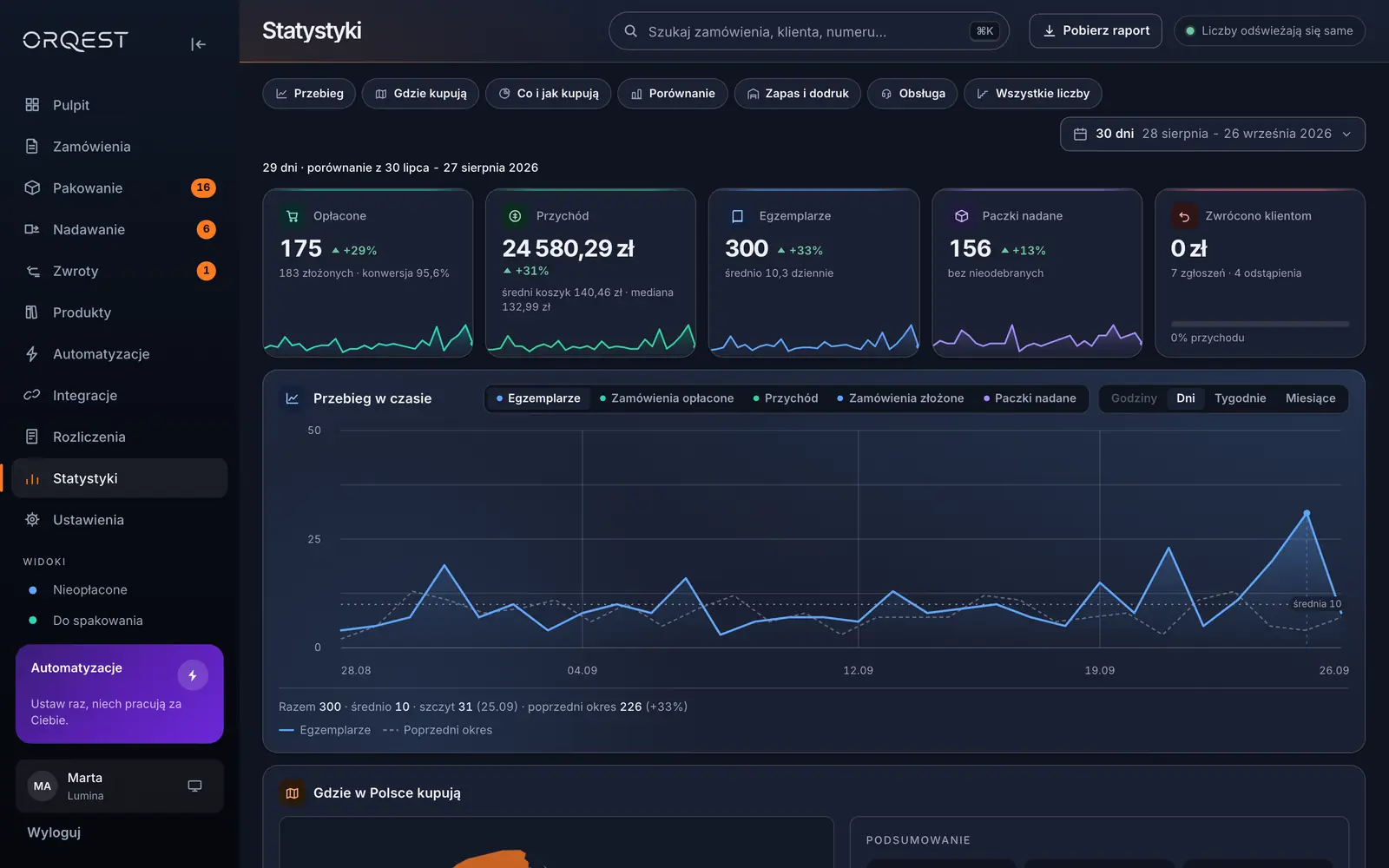Click Wyloguj to log out
Image resolution: width=1389 pixels, height=868 pixels.
pyautogui.click(x=54, y=832)
